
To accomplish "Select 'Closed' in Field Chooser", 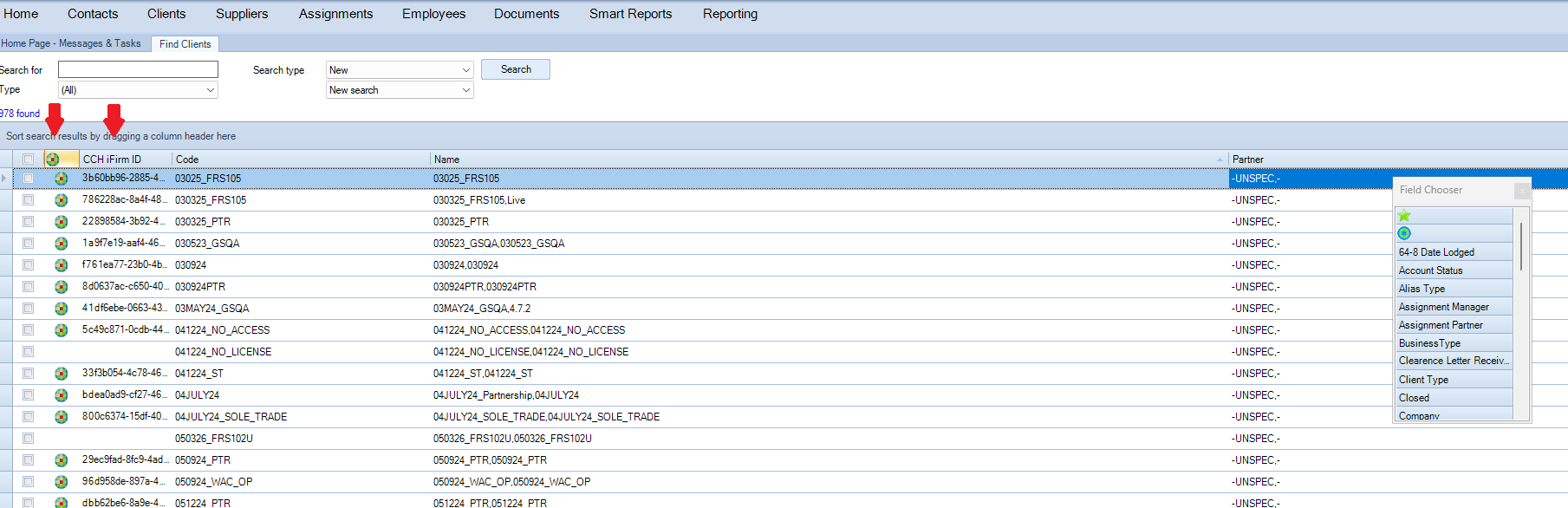I will coord(1454,398).
